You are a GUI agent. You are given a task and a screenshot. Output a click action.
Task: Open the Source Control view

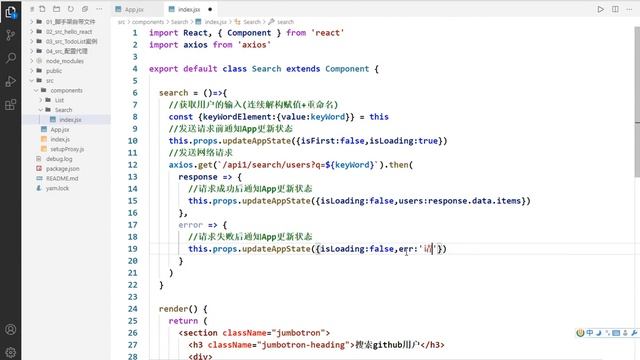(x=11, y=35)
